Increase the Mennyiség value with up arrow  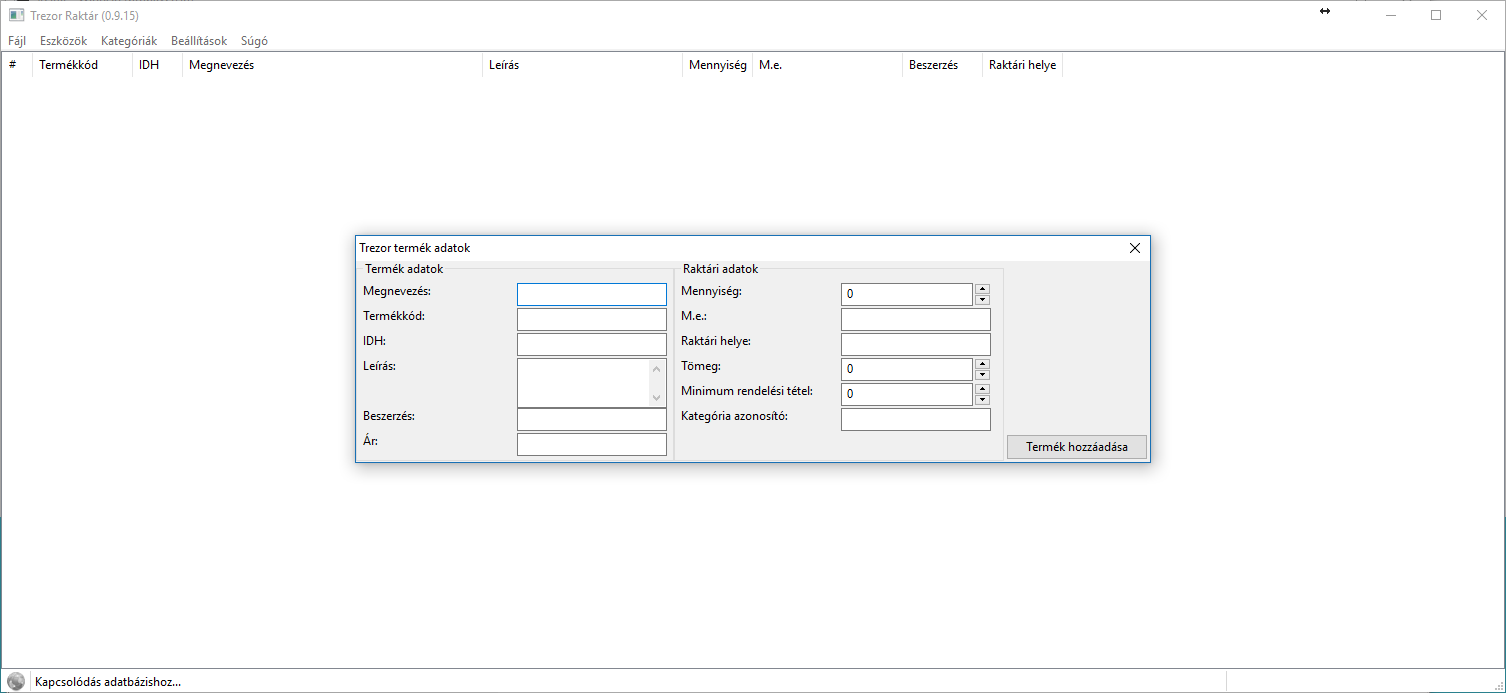(982, 289)
